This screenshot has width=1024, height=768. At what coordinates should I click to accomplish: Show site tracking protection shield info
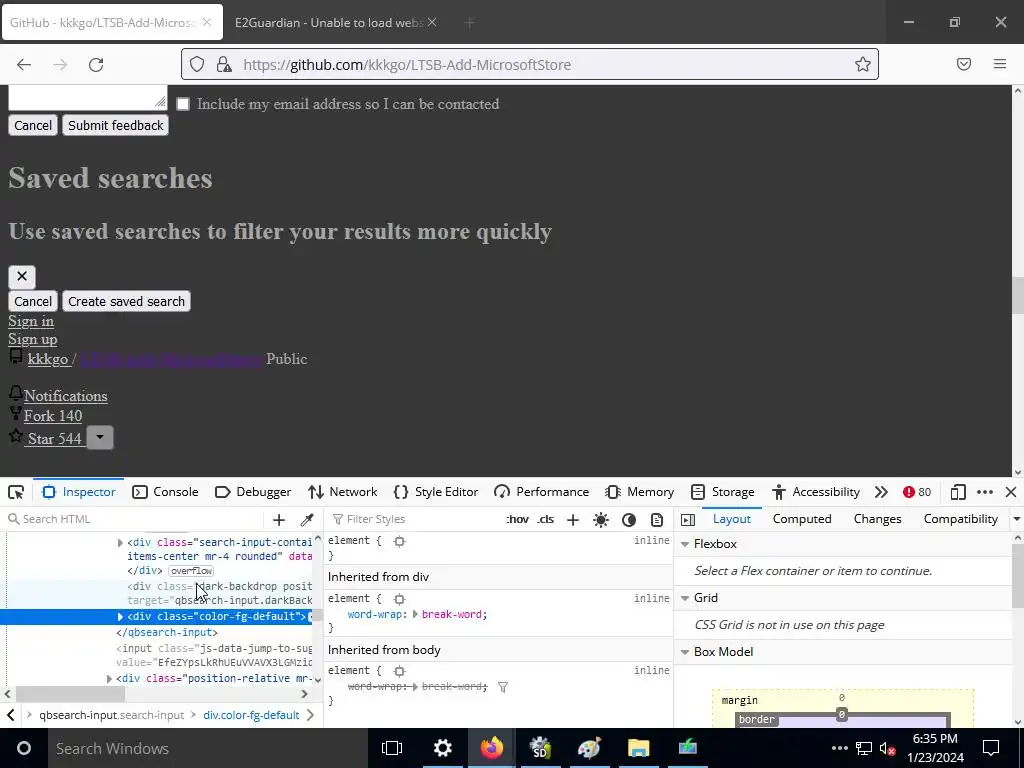point(197,64)
